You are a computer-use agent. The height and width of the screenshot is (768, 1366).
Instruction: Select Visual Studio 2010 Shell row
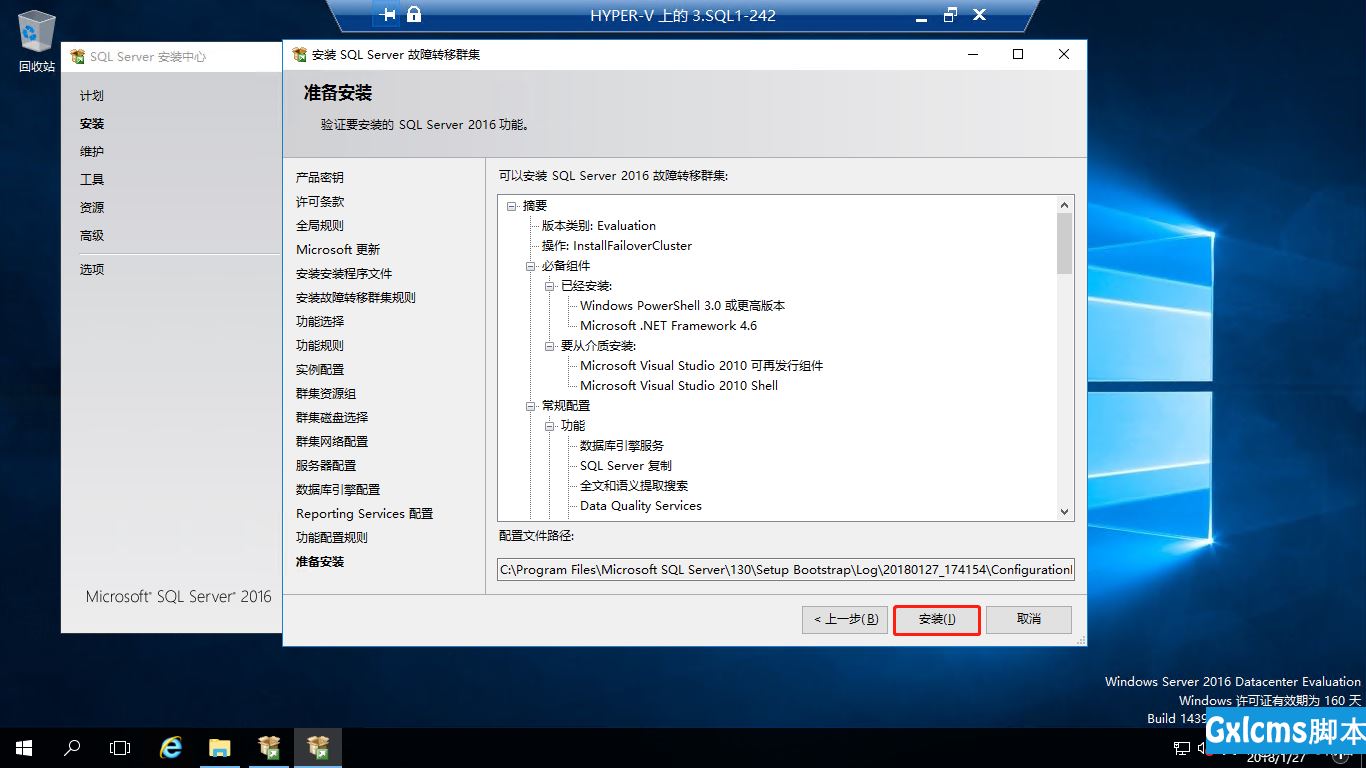coord(679,386)
